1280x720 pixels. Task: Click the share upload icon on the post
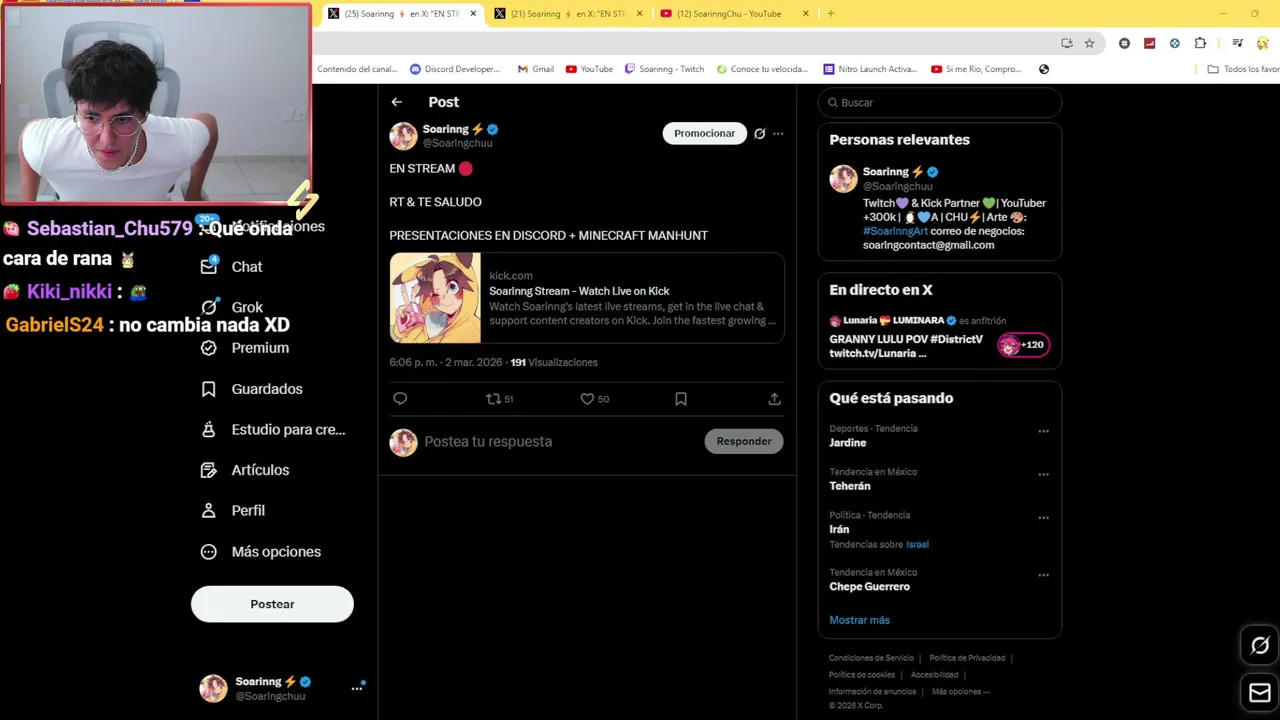[774, 399]
